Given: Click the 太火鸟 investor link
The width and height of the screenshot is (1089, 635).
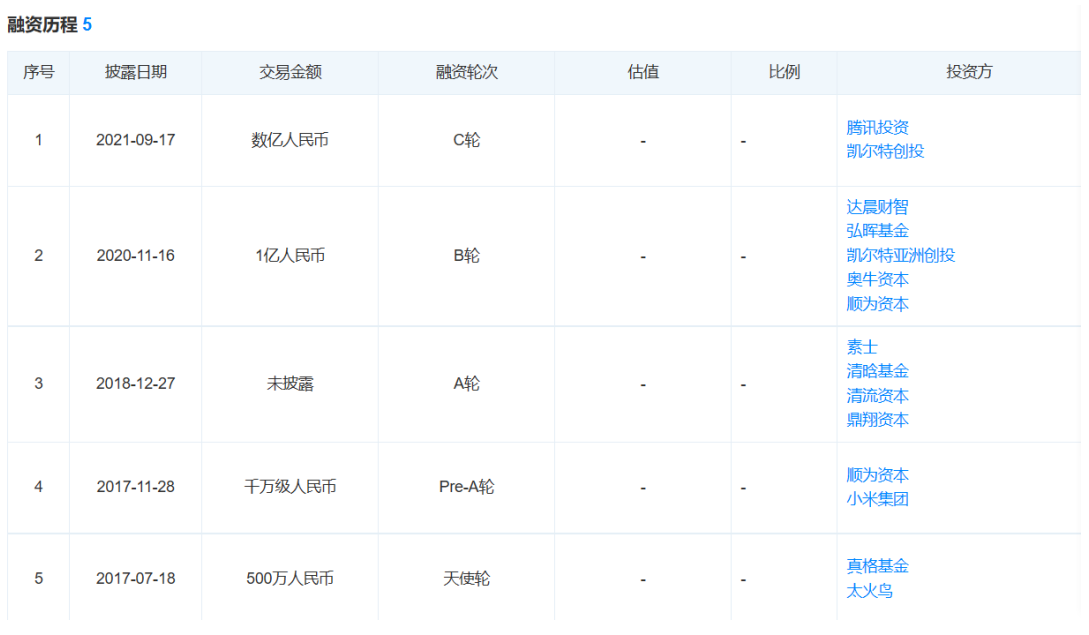Looking at the screenshot, I should point(869,590).
